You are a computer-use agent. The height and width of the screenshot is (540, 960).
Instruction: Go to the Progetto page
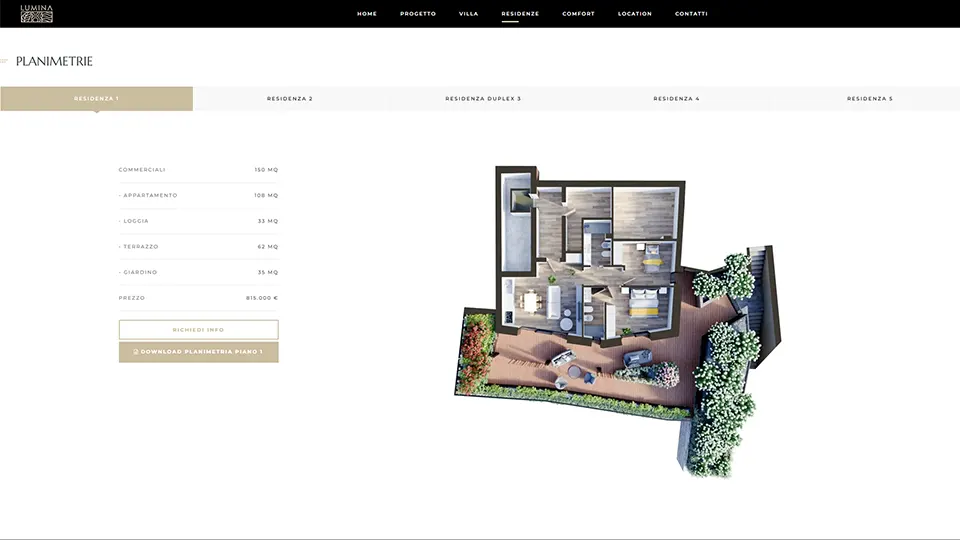[418, 14]
